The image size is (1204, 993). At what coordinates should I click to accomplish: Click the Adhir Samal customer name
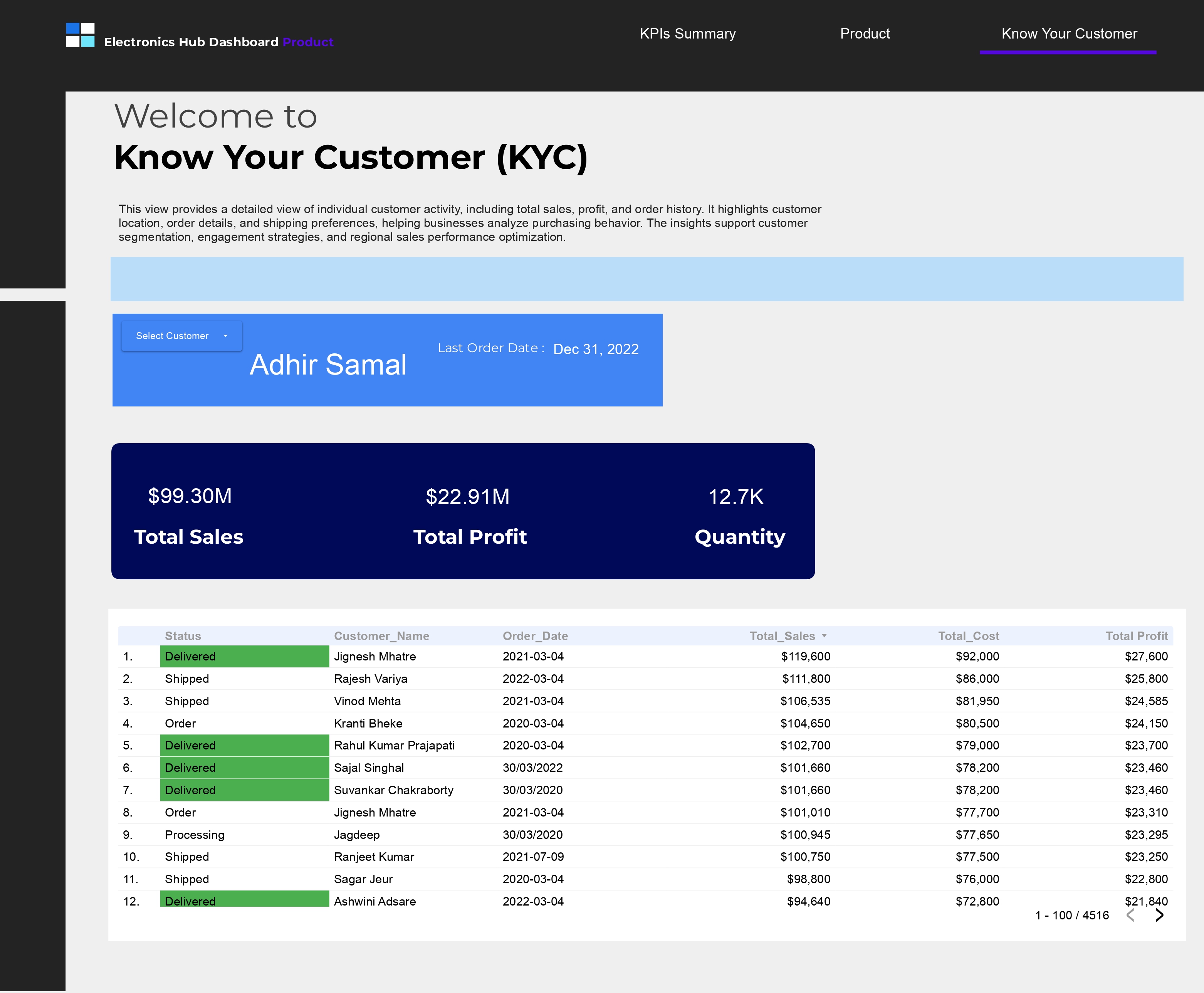pos(328,365)
